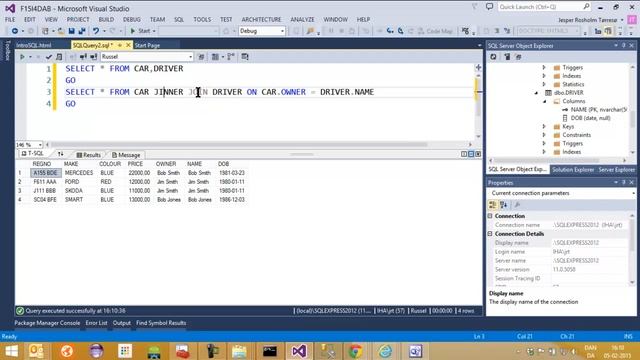Viewport: 640px width, 360px height.
Task: Open the SQL menu
Action: coord(179,20)
